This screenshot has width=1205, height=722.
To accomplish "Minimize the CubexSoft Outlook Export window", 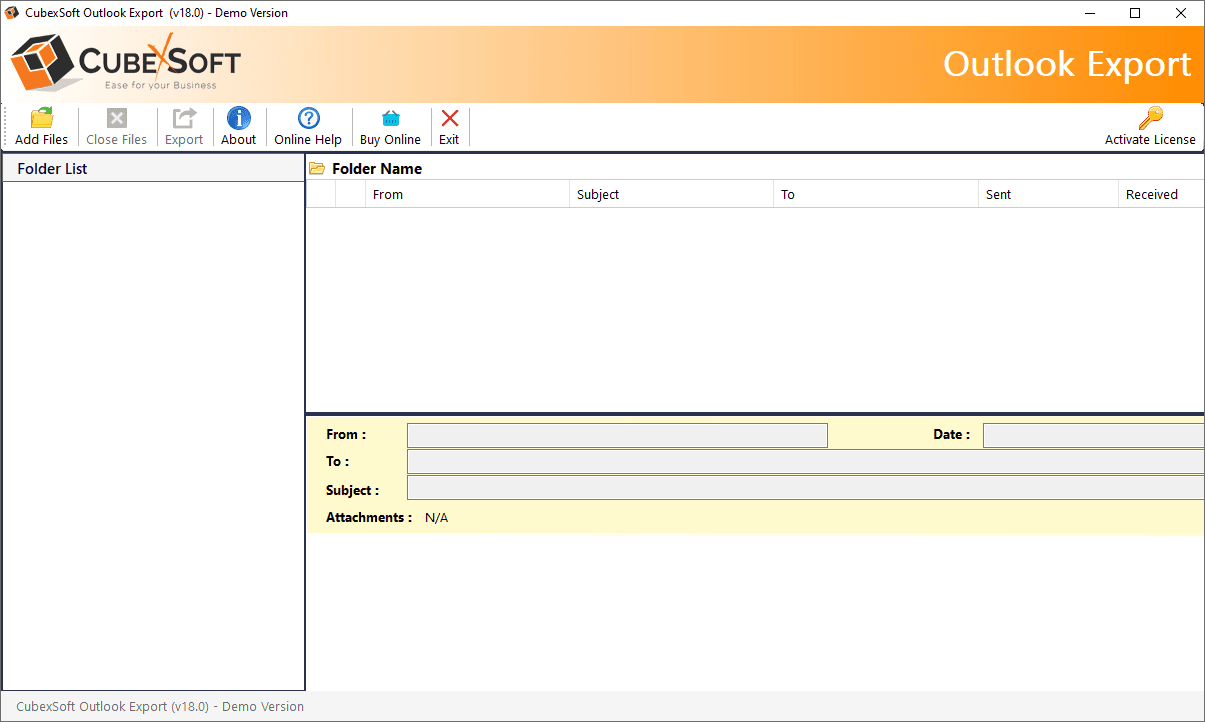I will click(1089, 13).
